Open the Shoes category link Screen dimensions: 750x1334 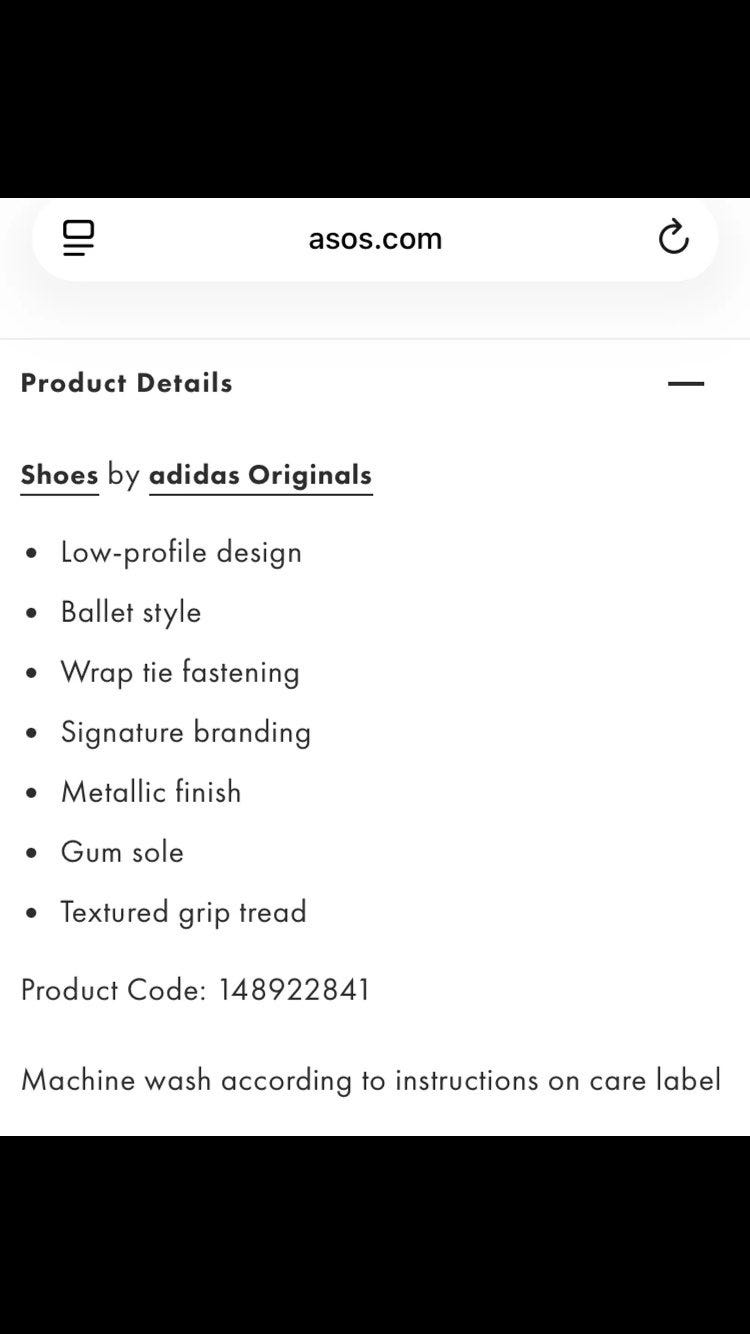tap(59, 475)
